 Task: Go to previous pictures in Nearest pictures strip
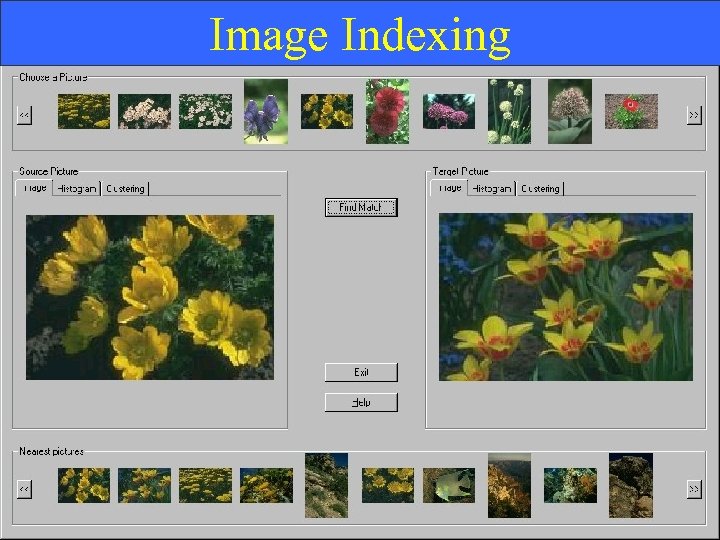click(24, 489)
